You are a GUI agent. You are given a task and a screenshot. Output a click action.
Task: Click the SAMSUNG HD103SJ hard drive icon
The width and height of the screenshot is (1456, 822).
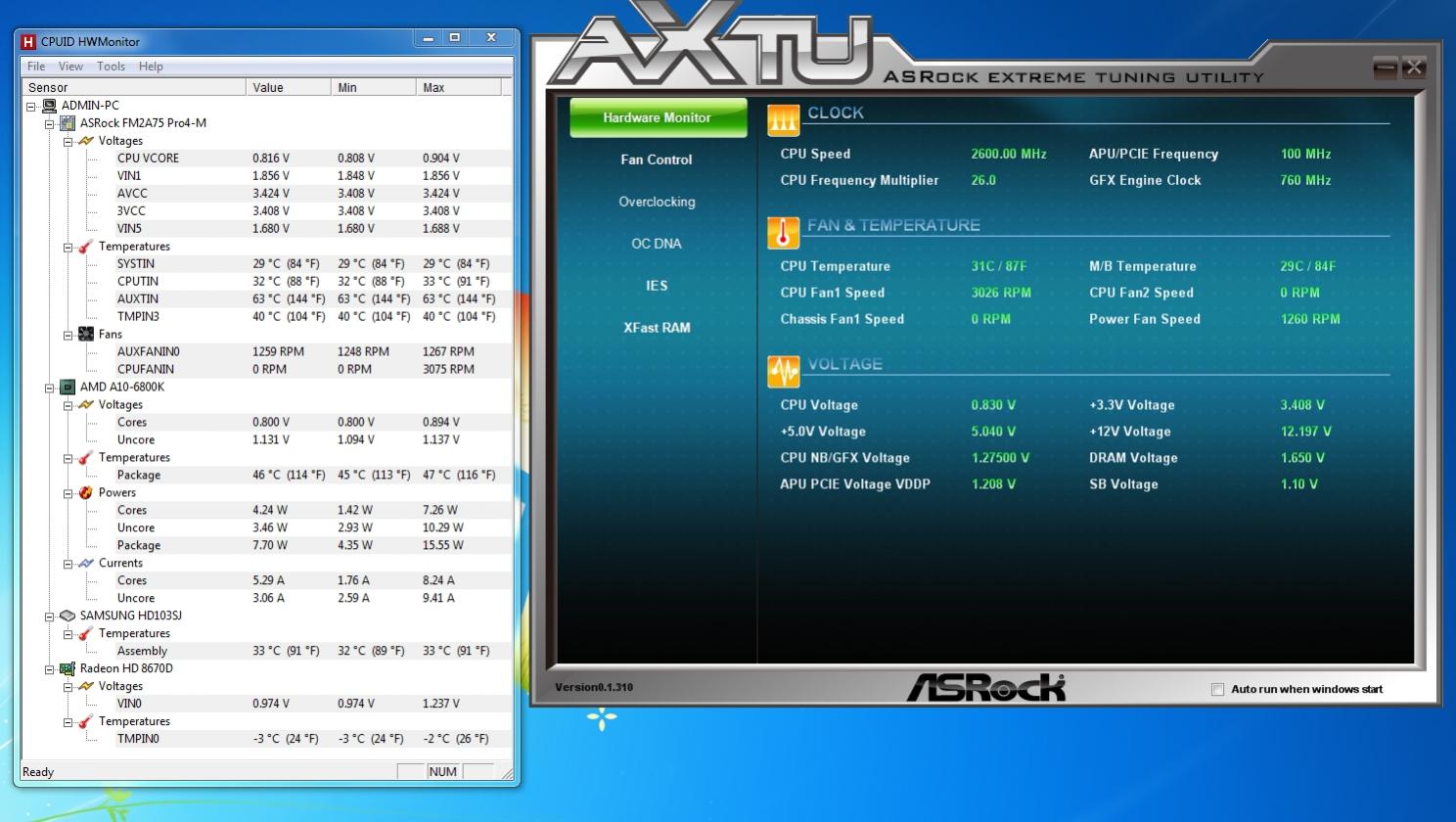[x=68, y=616]
